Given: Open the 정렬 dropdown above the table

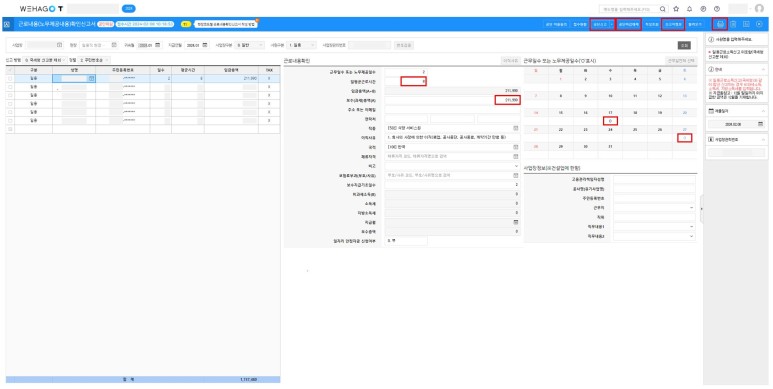Looking at the screenshot, I should (x=94, y=60).
